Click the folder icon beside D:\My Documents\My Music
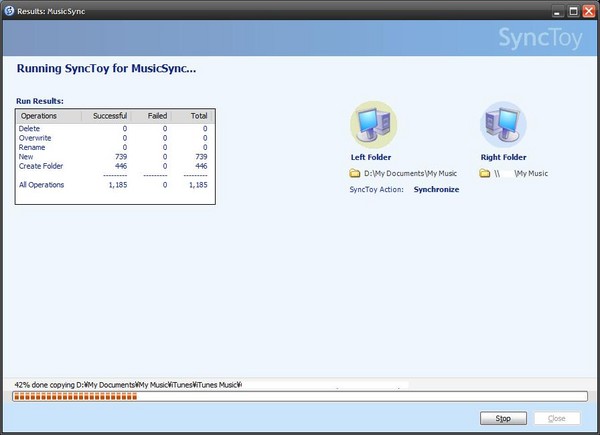The height and width of the screenshot is (435, 600). [355, 173]
